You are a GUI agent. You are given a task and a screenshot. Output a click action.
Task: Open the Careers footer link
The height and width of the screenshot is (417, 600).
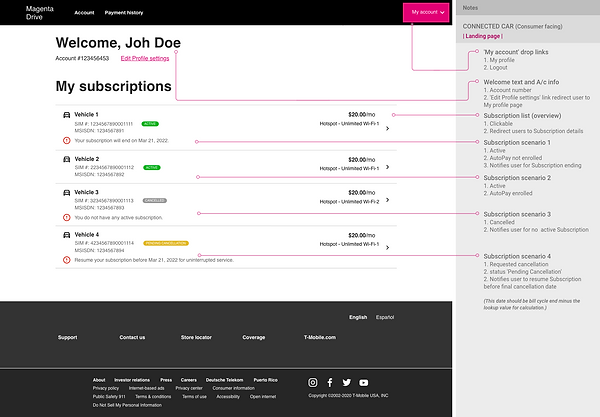pyautogui.click(x=189, y=380)
